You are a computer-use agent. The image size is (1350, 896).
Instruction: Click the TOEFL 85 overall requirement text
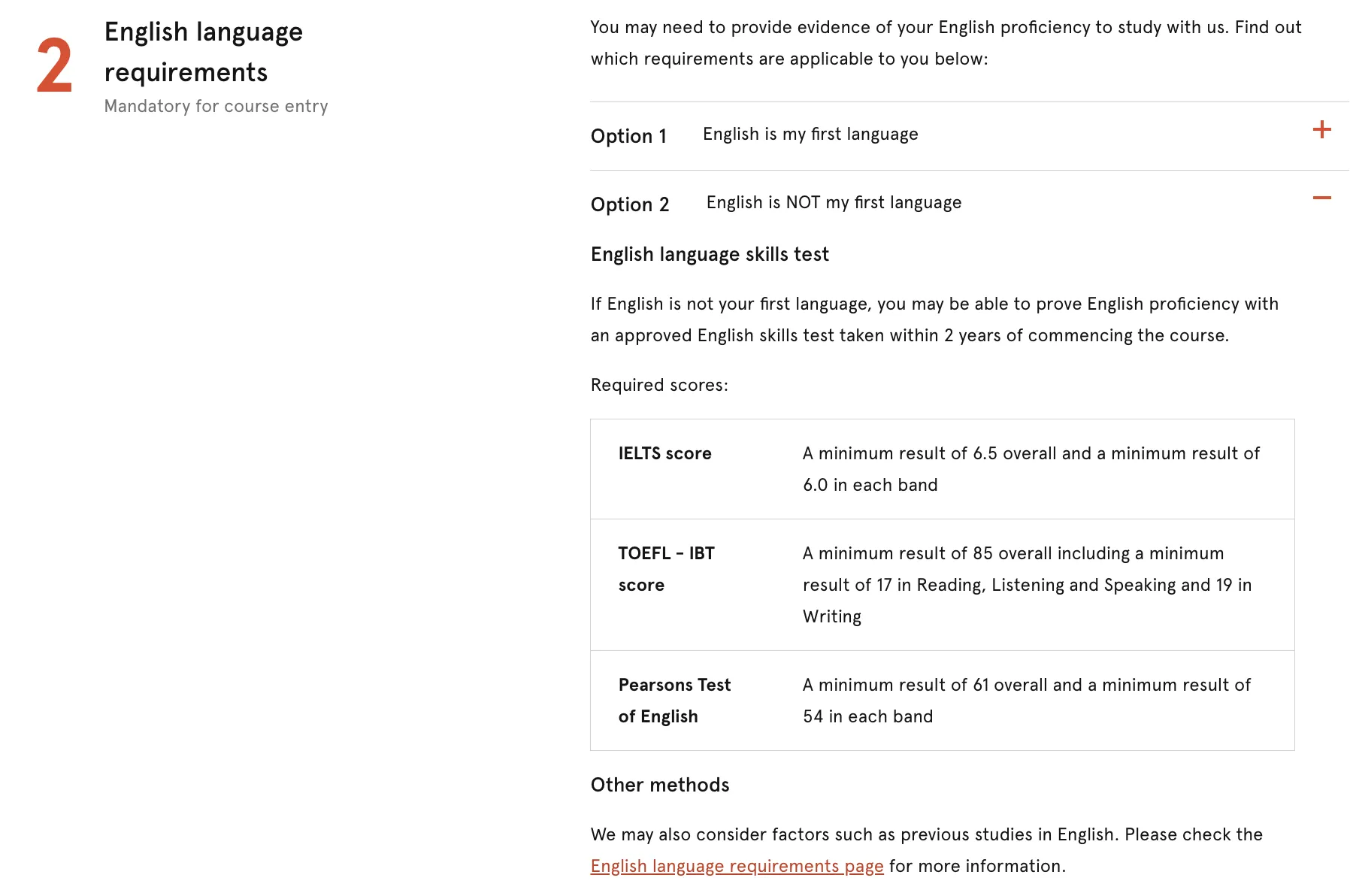pyautogui.click(x=1027, y=585)
